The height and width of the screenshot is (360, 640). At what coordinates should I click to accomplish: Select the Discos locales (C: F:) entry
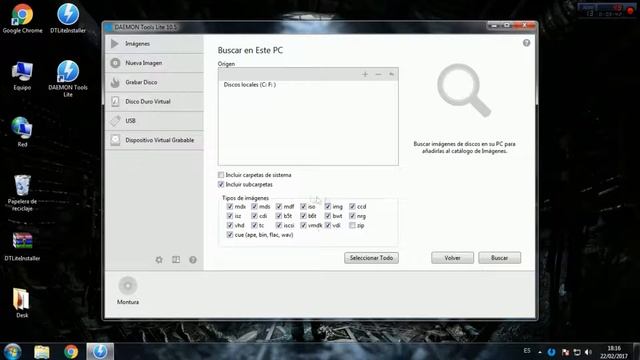(250, 85)
